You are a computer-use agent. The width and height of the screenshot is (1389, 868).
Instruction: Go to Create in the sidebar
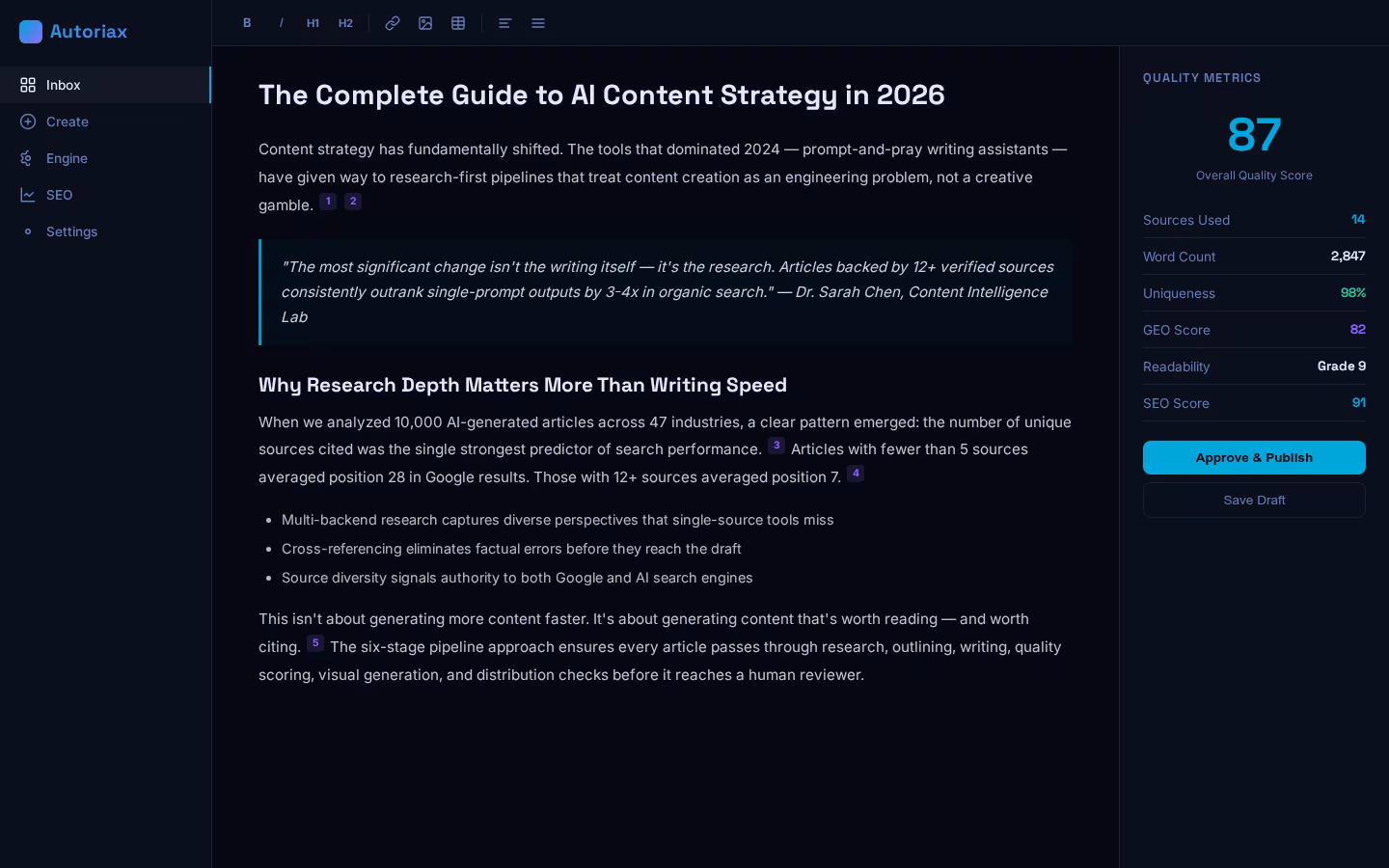68,122
